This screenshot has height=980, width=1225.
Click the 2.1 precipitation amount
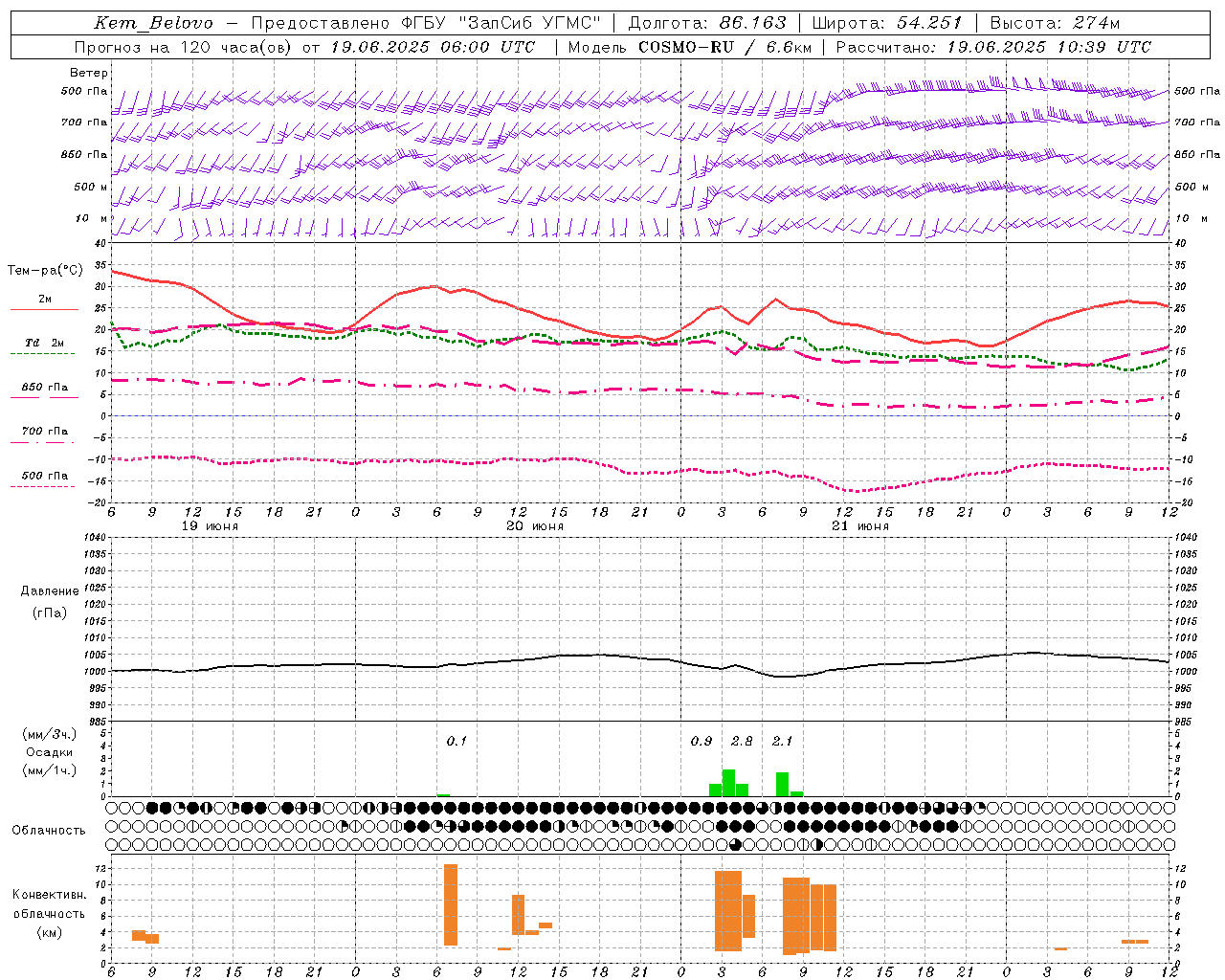tap(782, 741)
